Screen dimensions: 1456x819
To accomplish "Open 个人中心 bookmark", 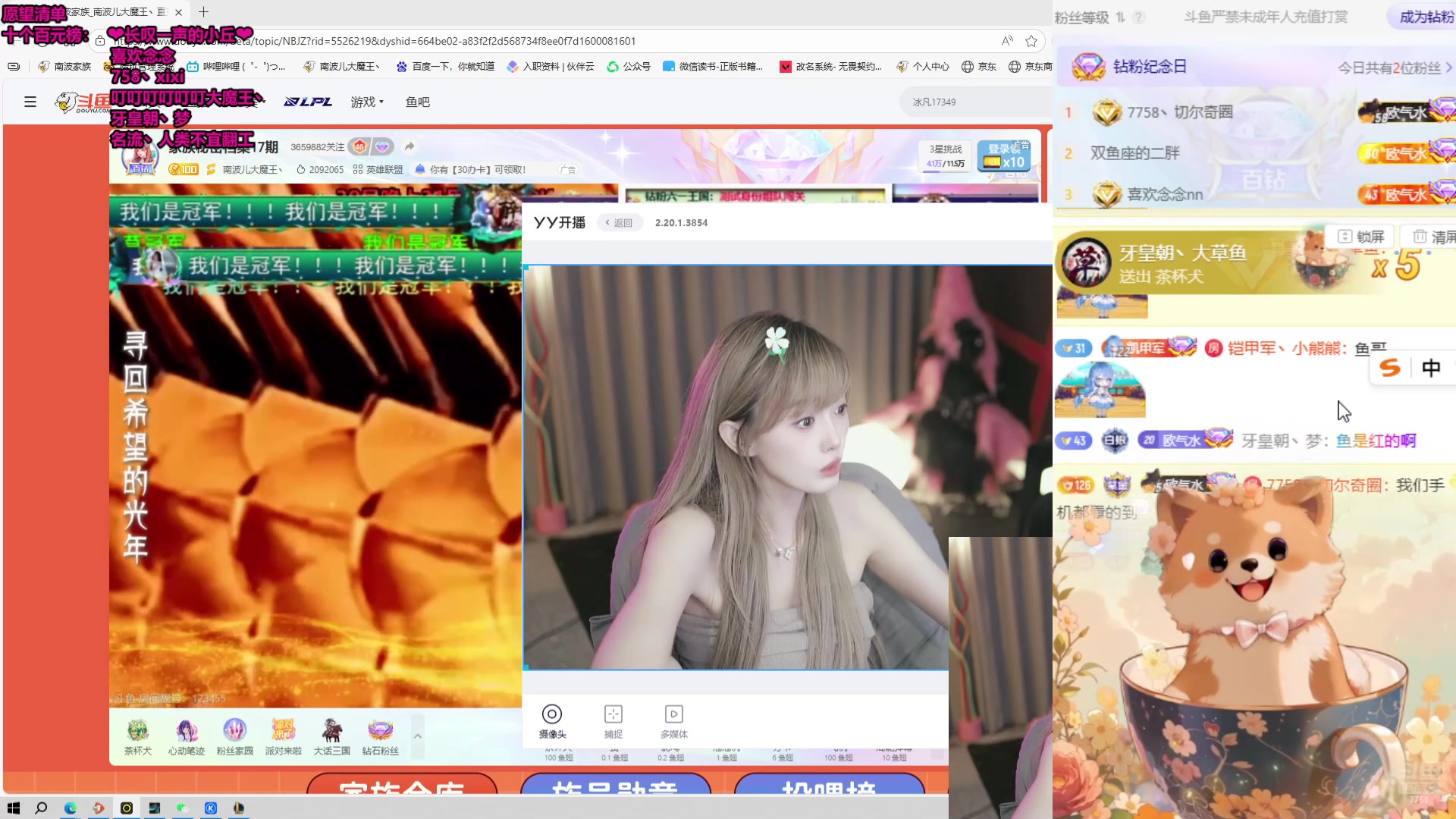I will pos(923,67).
